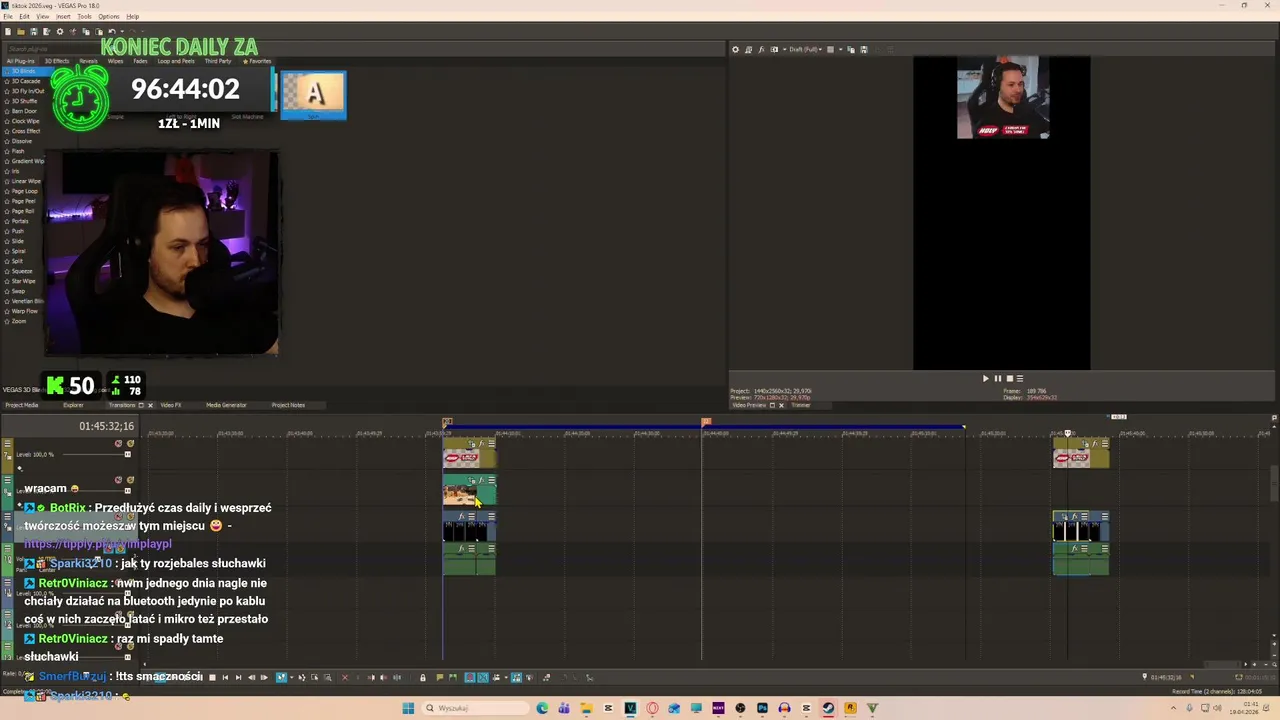Screen dimensions: 1280x720
Task: Stop the video preview
Action: pos(1008,379)
